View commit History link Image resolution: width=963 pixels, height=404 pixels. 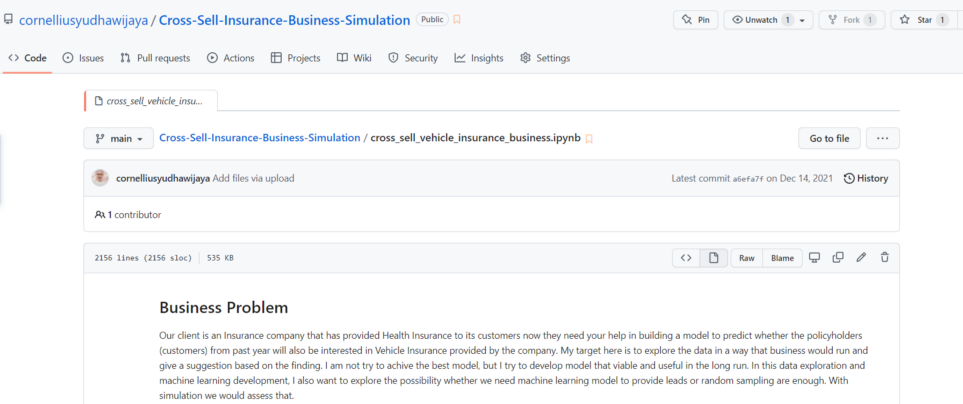point(865,178)
